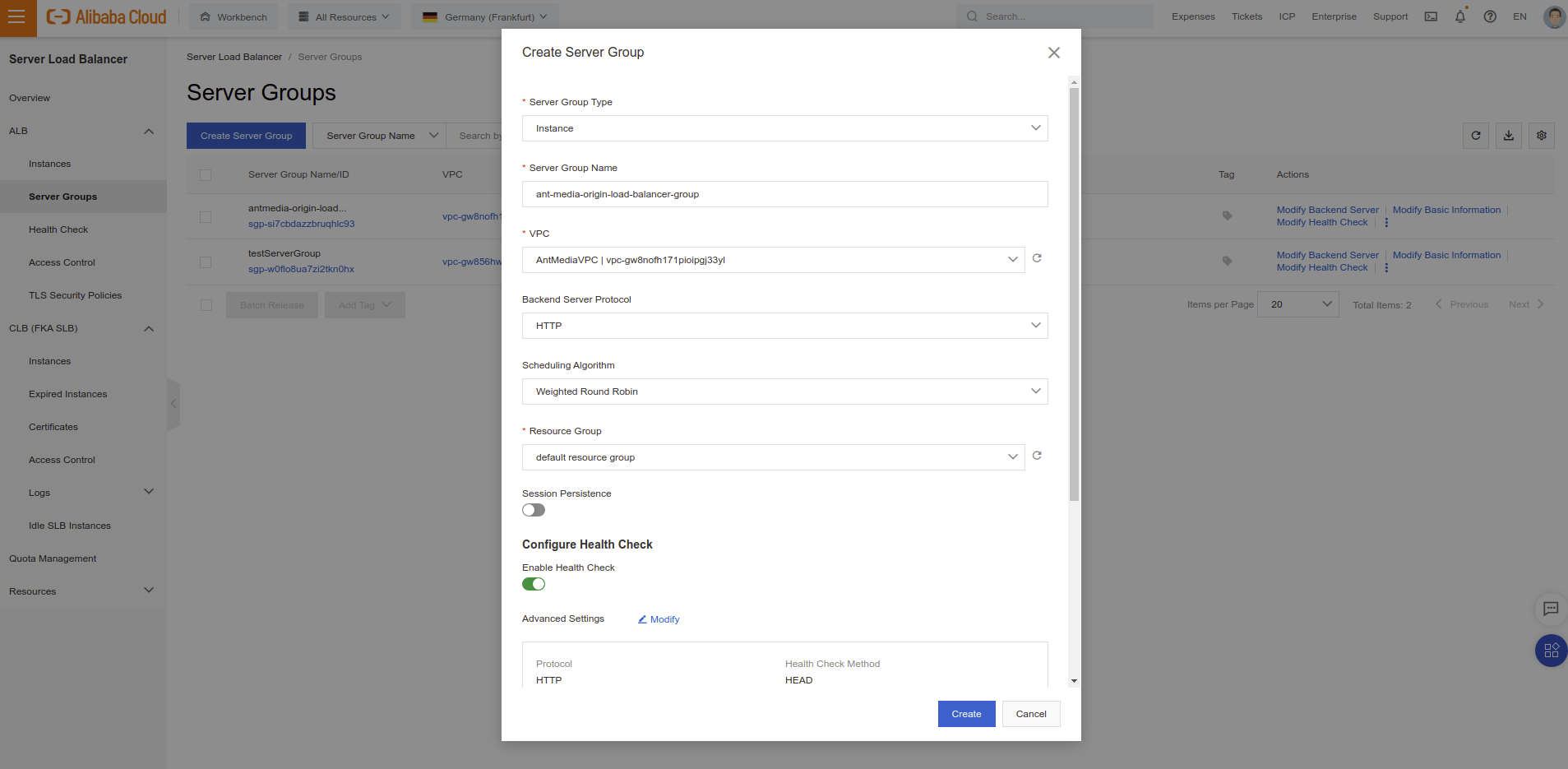Open Server Group Name filter dropdown
This screenshot has height=769, width=1568.
click(379, 136)
